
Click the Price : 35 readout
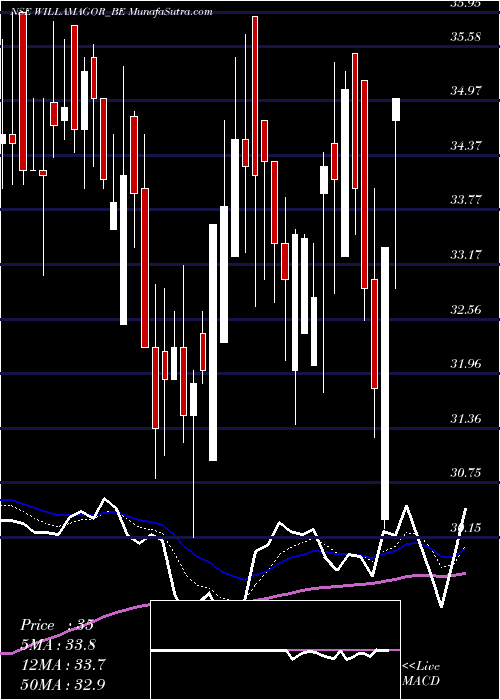(57, 625)
